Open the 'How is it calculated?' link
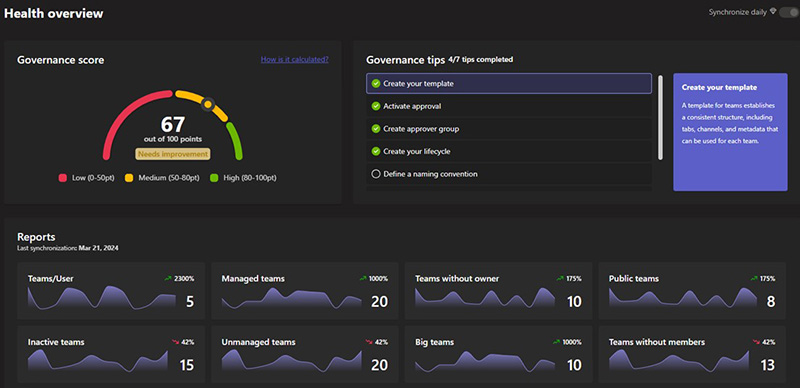This screenshot has height=388, width=800. coord(294,59)
